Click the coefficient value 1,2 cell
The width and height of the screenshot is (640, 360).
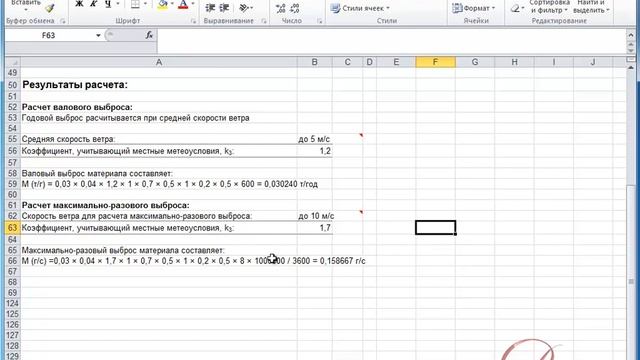tap(325, 151)
